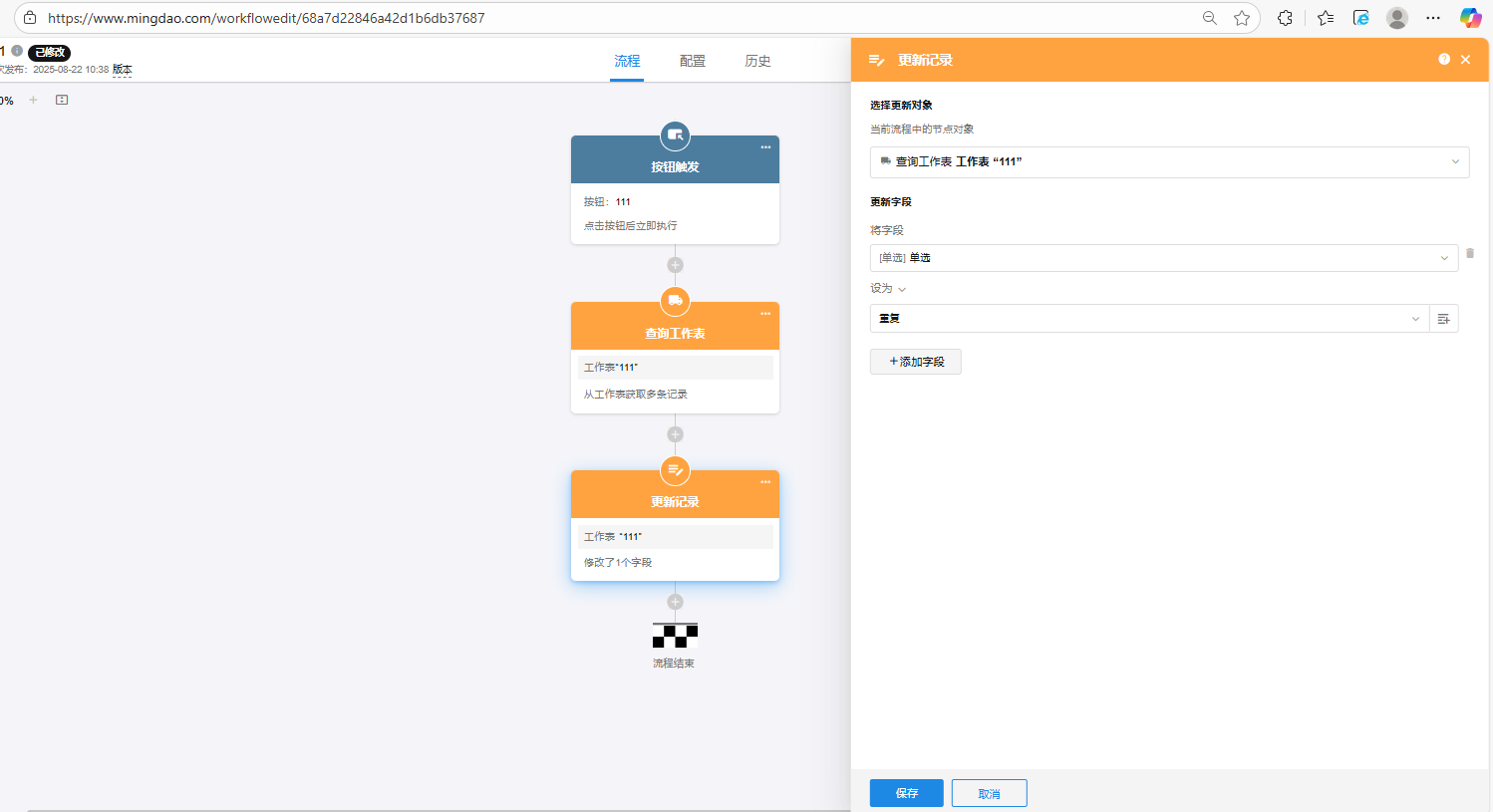This screenshot has height=812, width=1493.
Task: Add a node after 按钮触发
Action: point(675,265)
